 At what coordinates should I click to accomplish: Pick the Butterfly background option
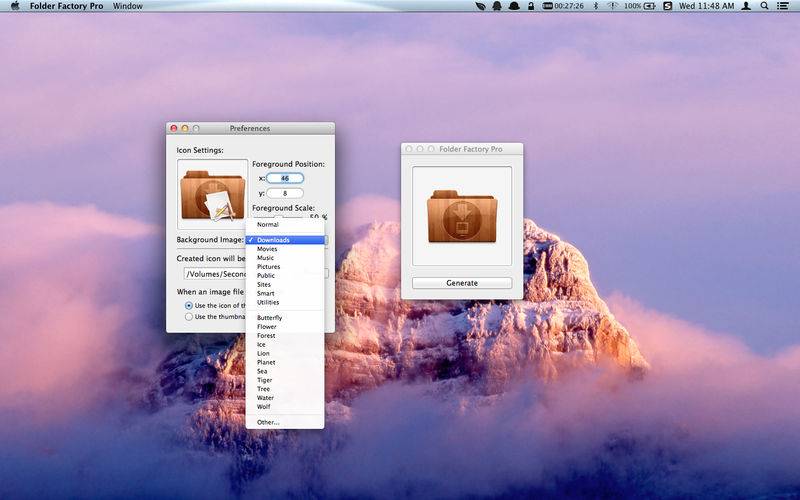(x=285, y=318)
